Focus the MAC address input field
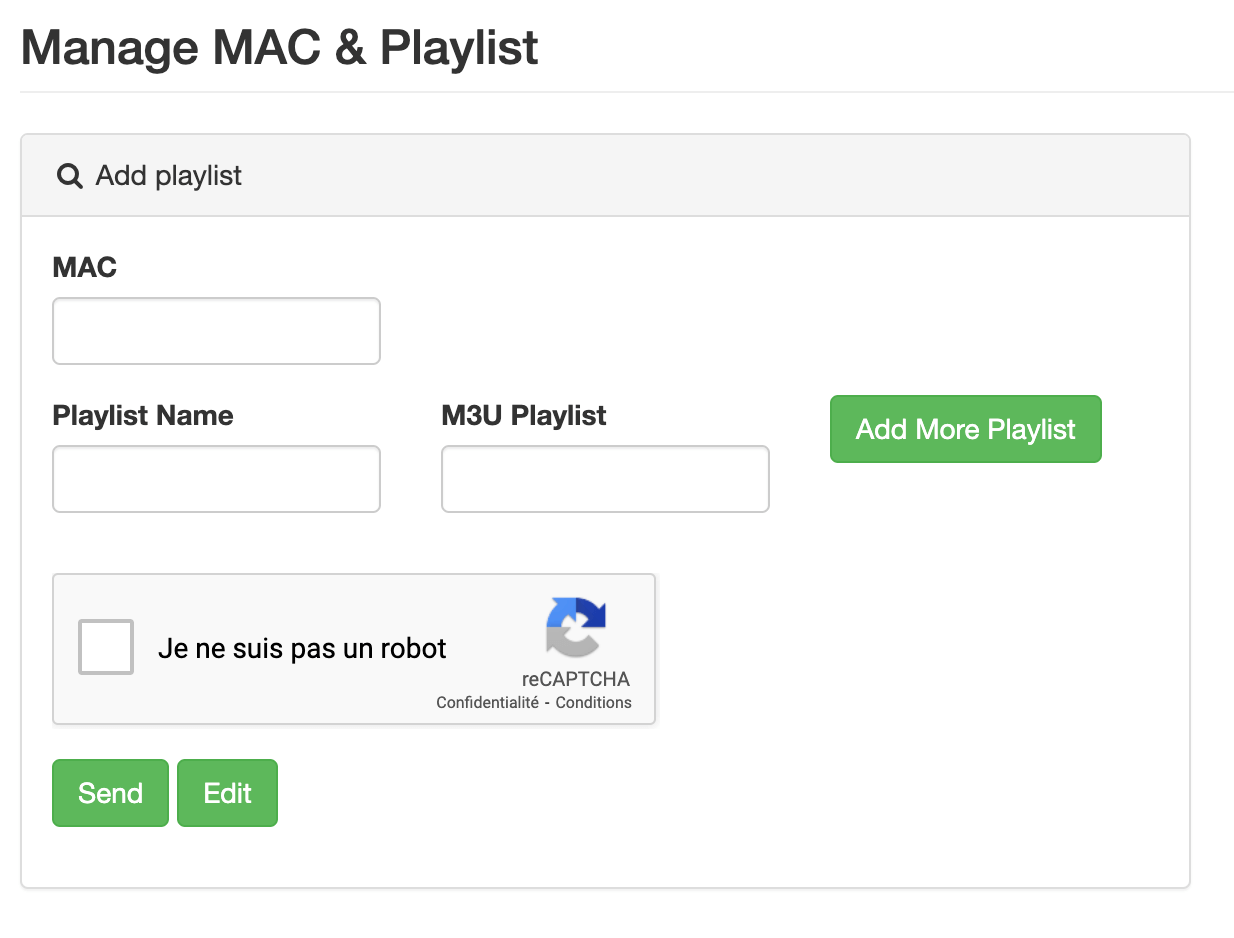Screen dimensions: 1234x938 point(216,331)
